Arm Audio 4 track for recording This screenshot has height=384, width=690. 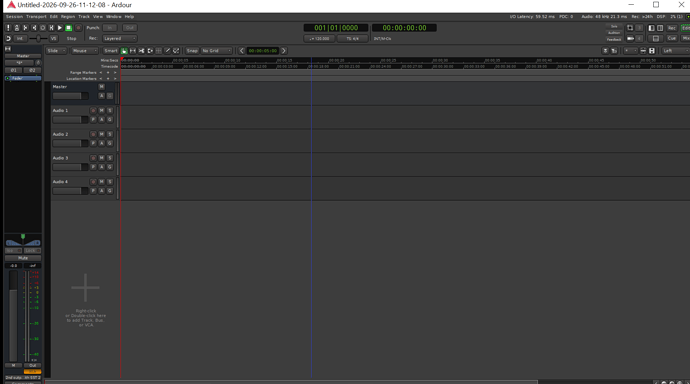pyautogui.click(x=93, y=182)
